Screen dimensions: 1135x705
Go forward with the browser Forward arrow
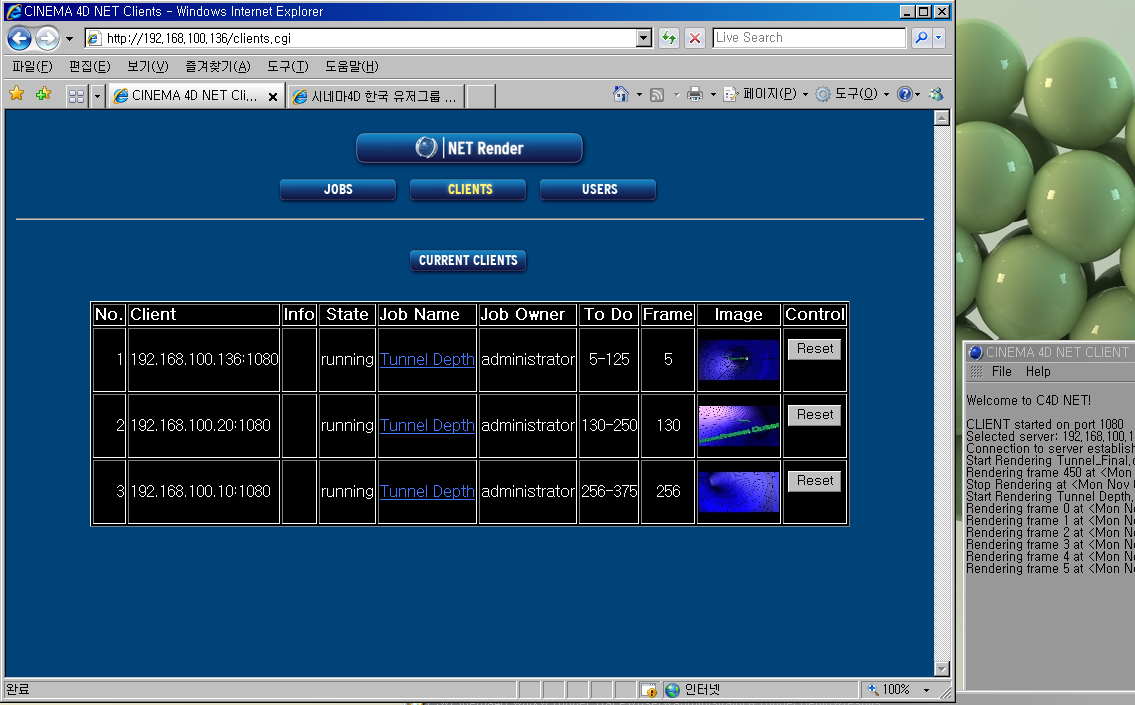47,38
